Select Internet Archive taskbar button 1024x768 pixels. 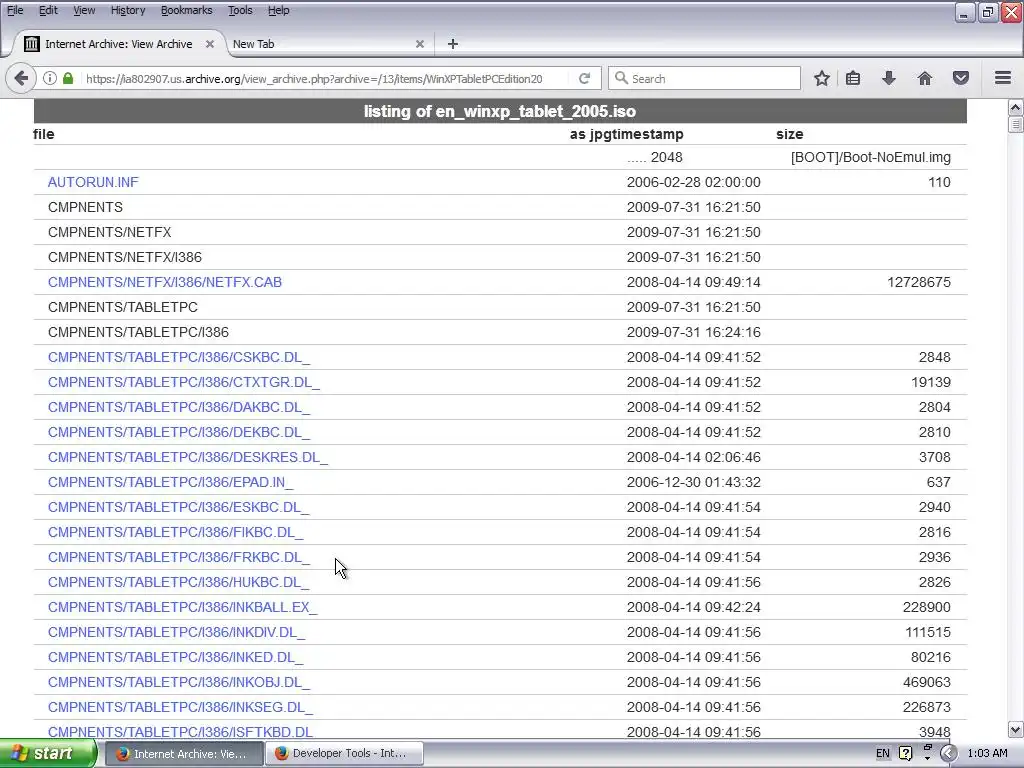click(185, 753)
